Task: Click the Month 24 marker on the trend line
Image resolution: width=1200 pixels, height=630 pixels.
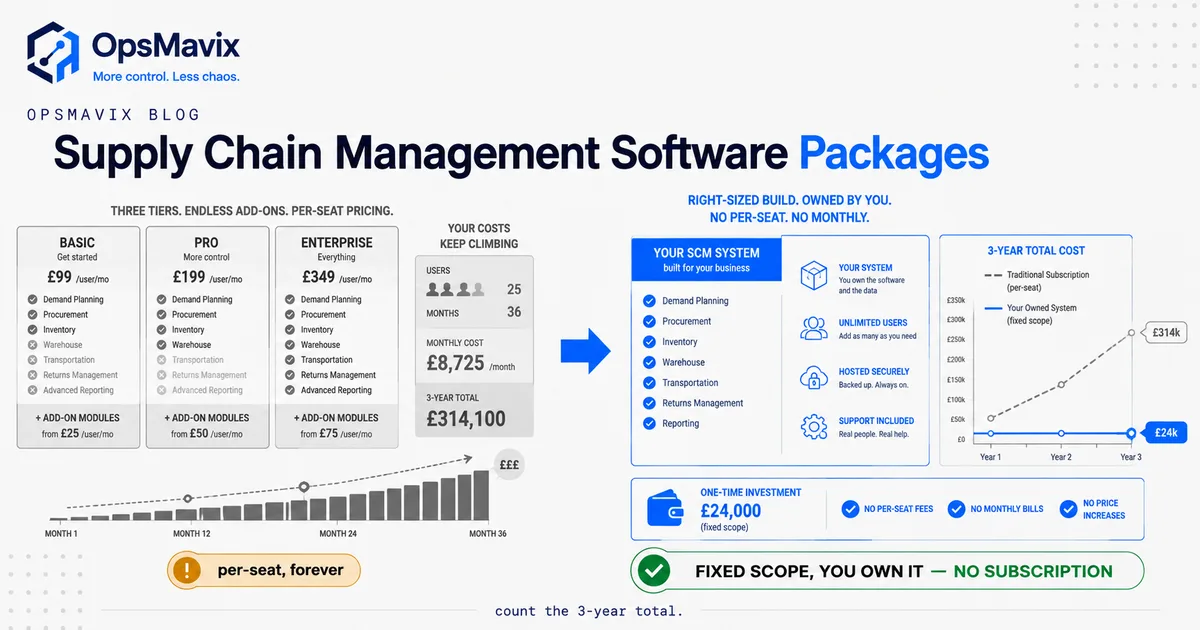Action: click(304, 487)
